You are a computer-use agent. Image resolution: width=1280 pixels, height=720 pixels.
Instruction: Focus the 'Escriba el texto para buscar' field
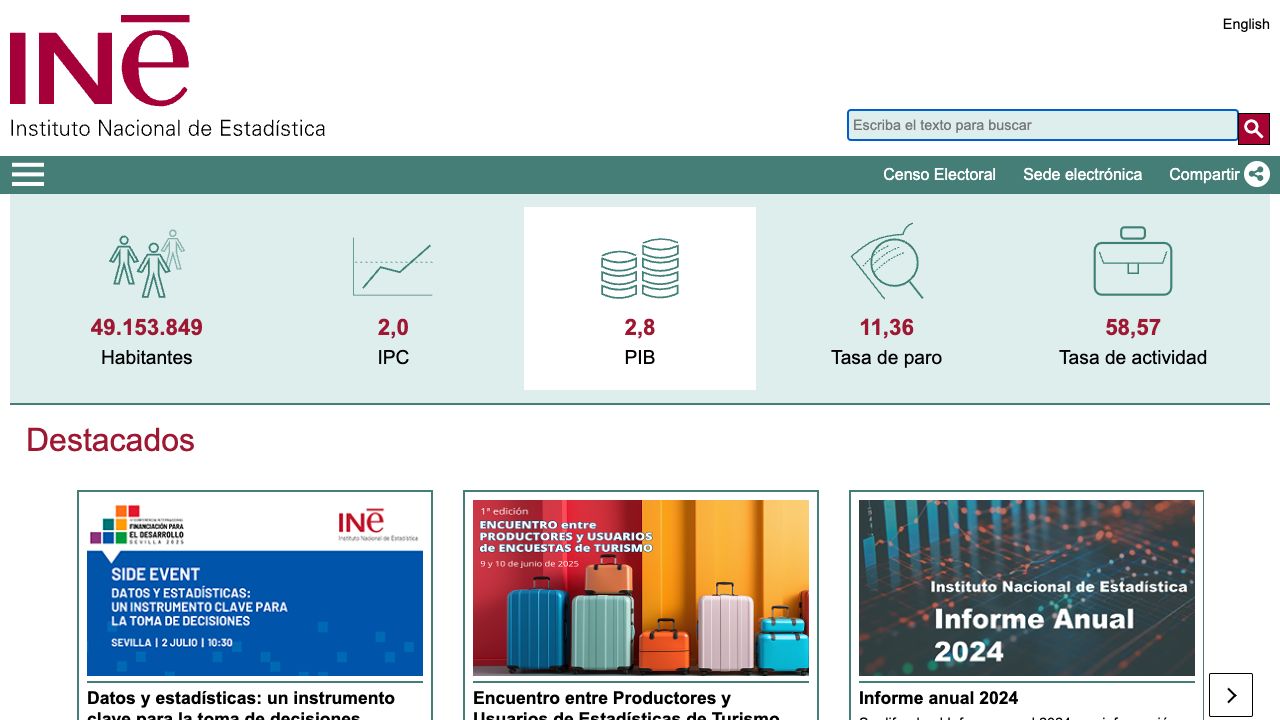[1042, 125]
